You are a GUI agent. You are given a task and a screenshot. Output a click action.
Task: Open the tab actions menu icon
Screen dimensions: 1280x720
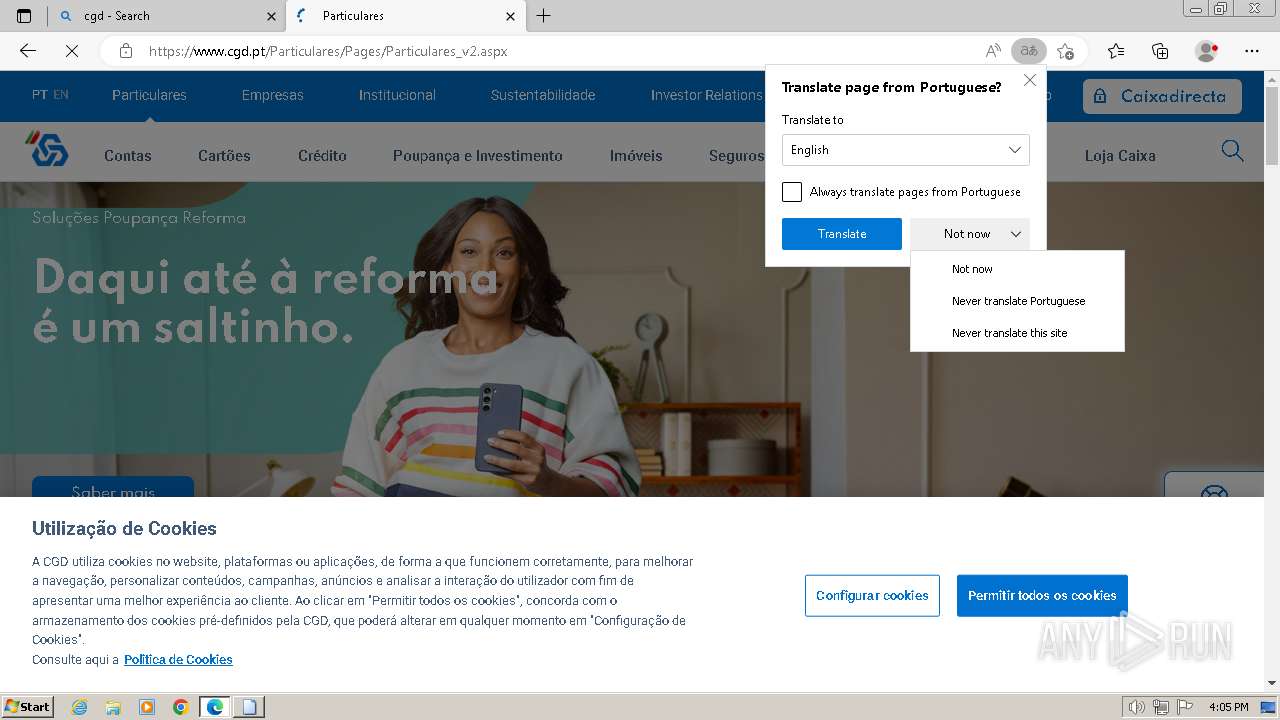pos(24,16)
